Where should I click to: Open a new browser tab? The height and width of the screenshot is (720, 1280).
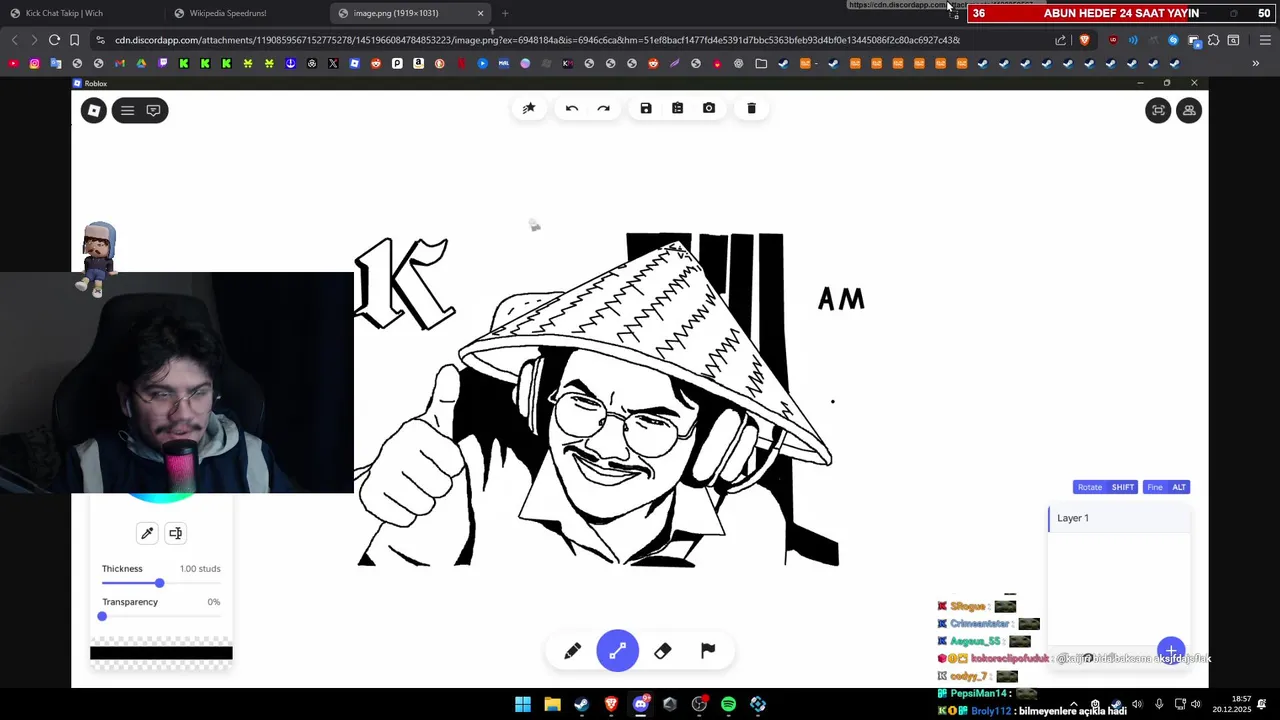pyautogui.click(x=505, y=13)
